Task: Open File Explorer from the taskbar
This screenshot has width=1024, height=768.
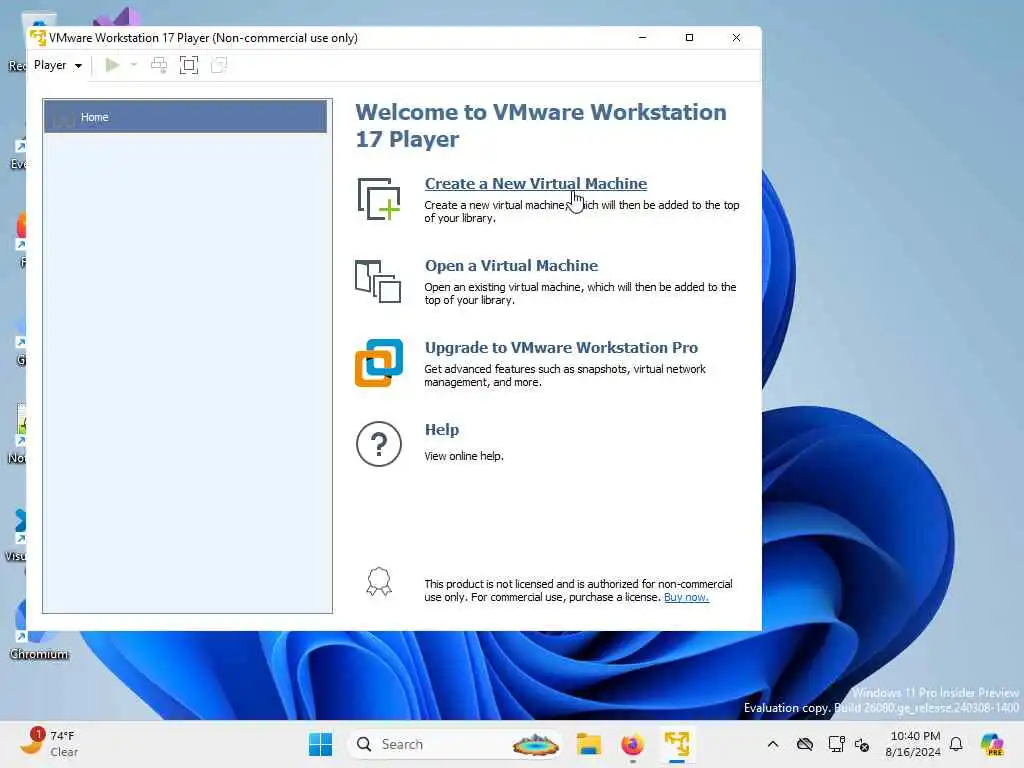Action: pos(588,744)
